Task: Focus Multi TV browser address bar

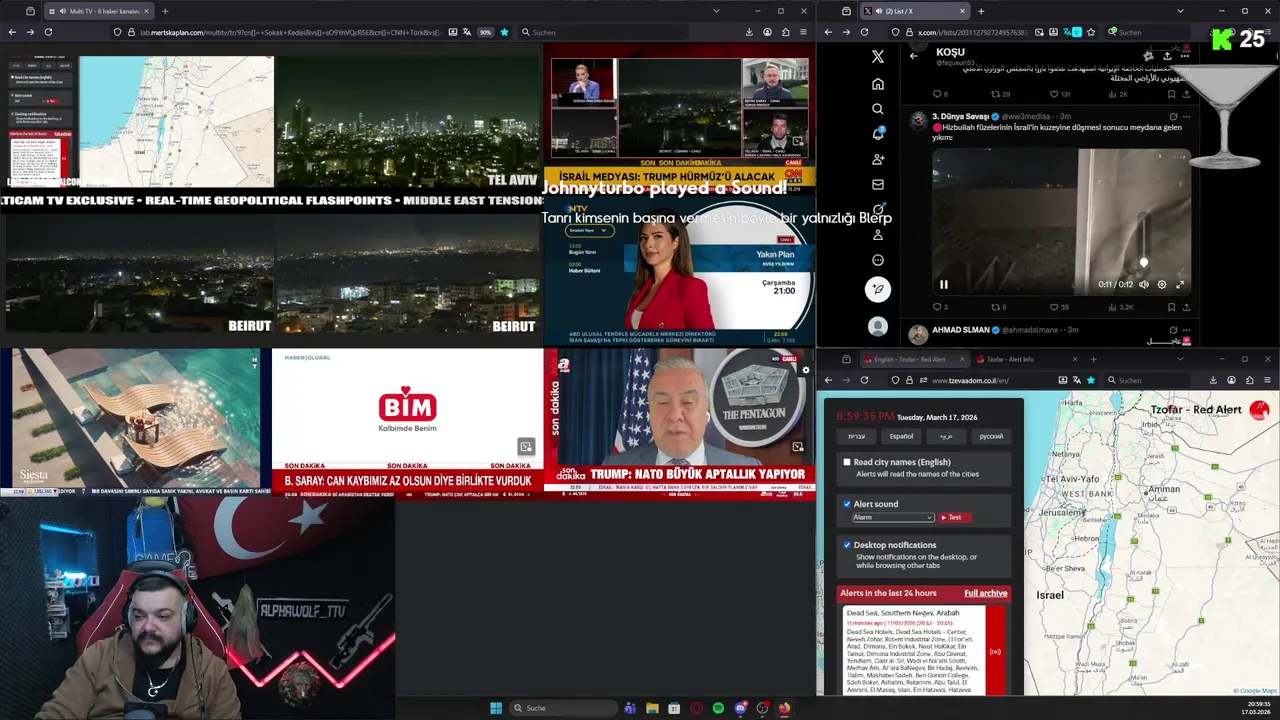Action: pos(290,32)
